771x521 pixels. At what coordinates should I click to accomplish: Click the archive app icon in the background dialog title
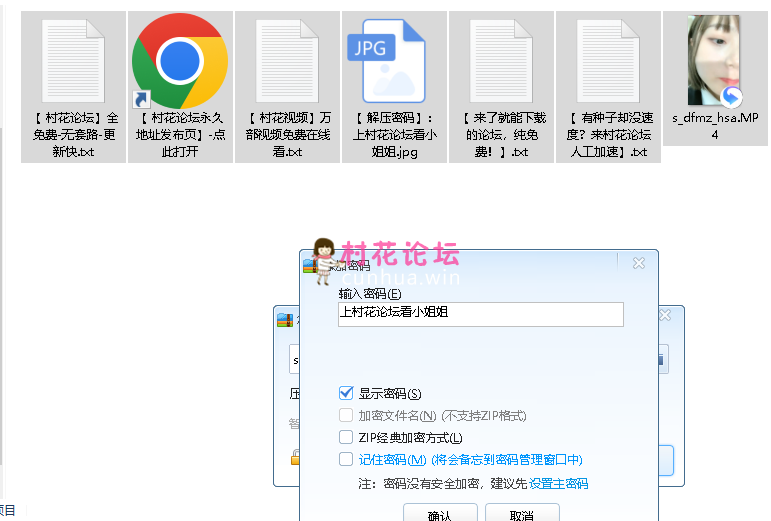pos(285,320)
